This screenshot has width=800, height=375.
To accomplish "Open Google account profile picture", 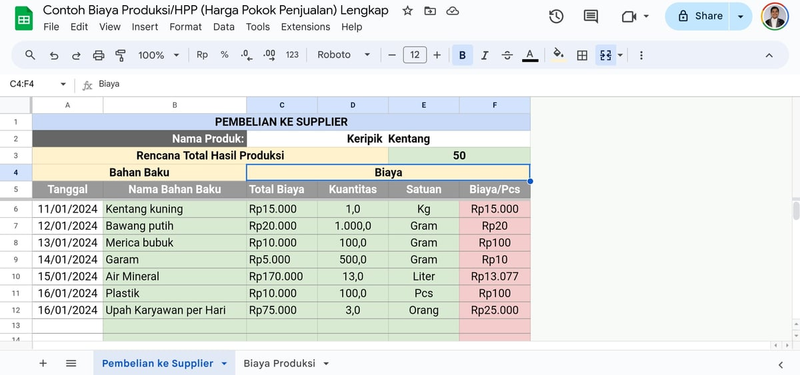I will [x=774, y=16].
